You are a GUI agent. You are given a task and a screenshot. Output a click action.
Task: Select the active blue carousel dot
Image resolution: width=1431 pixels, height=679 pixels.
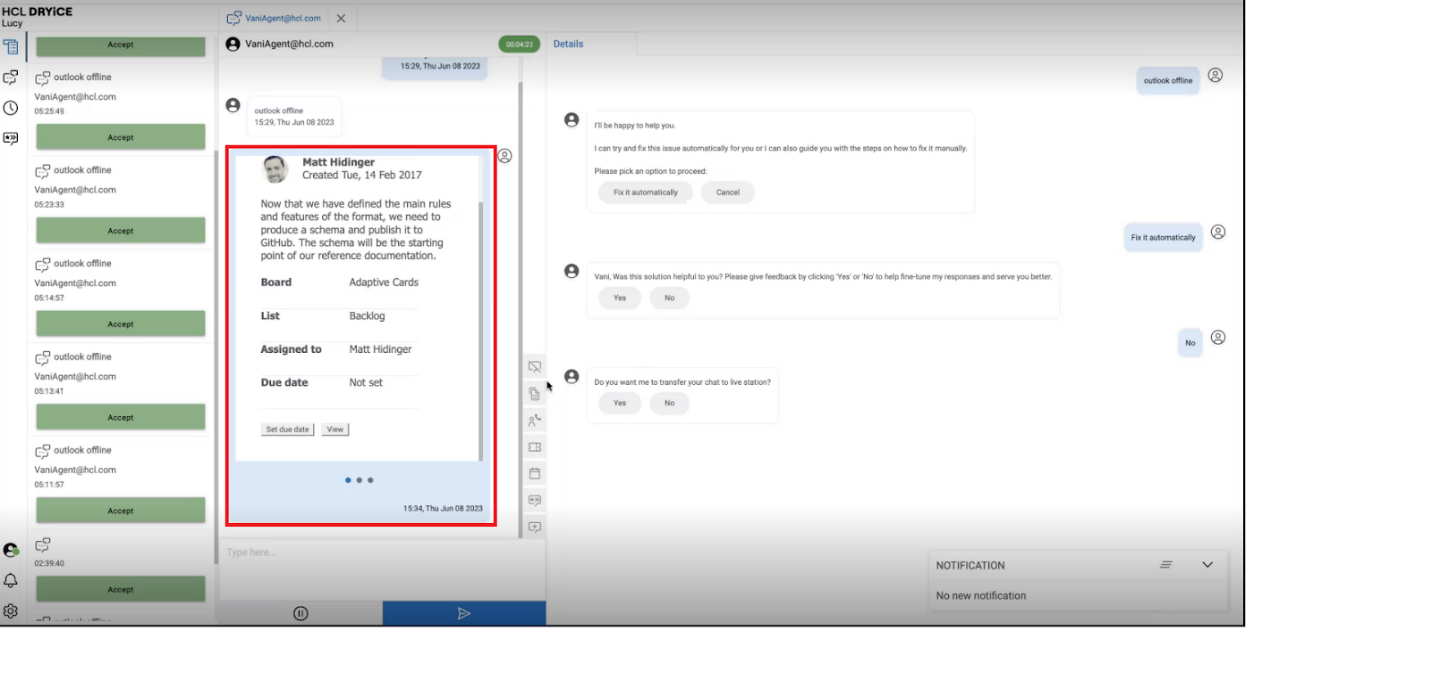(x=348, y=480)
